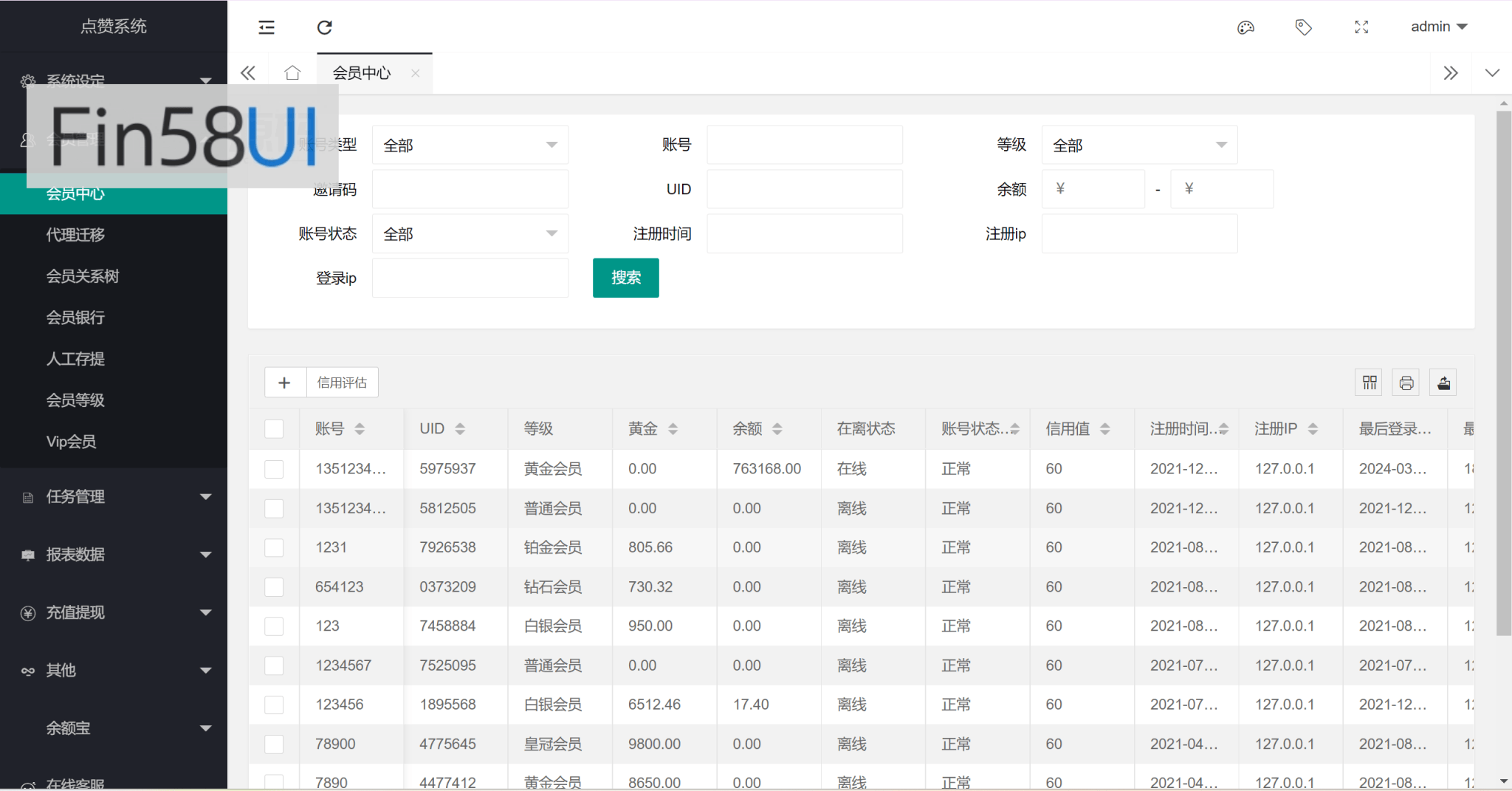The width and height of the screenshot is (1512, 791).
Task: Expand the admin user menu
Action: coord(1438,27)
